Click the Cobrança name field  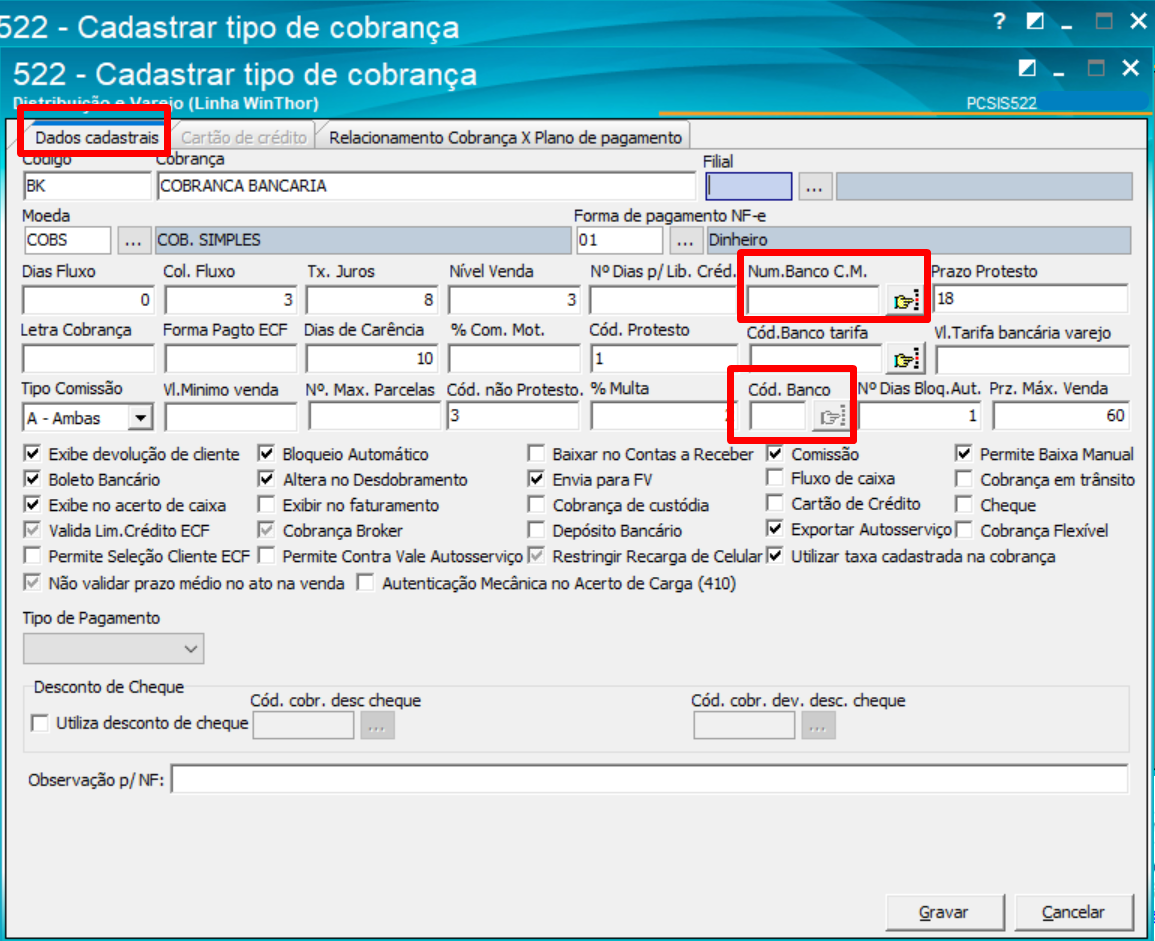pos(426,186)
